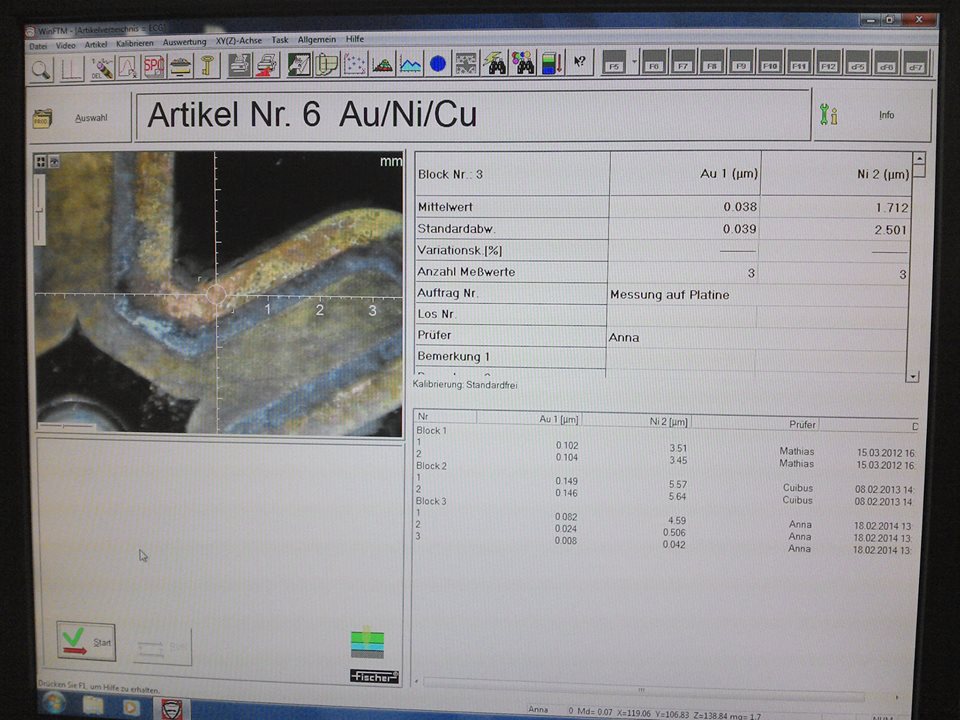Viewport: 960px width, 720px height.
Task: Open the media player taskbar icon
Action: point(130,707)
